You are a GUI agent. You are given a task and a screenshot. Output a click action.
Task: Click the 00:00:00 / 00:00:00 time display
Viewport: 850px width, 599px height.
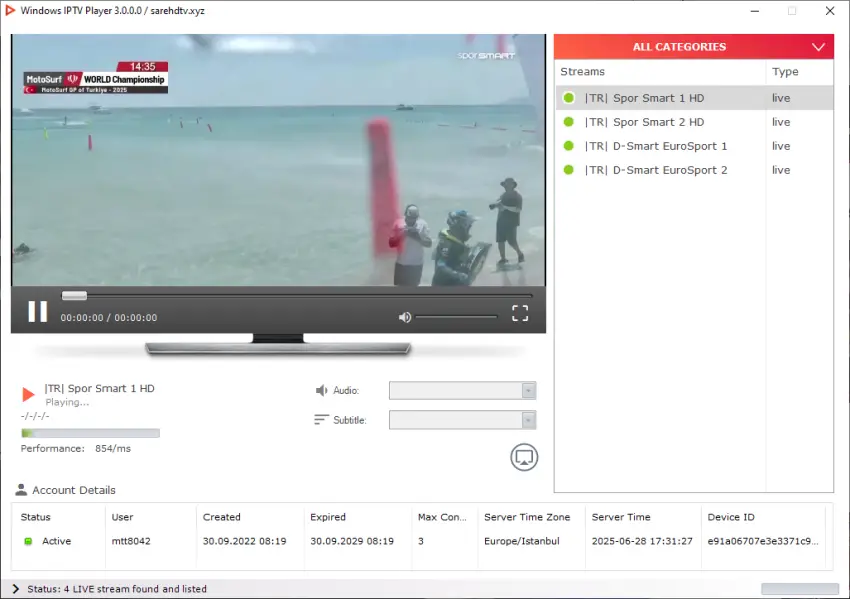109,318
